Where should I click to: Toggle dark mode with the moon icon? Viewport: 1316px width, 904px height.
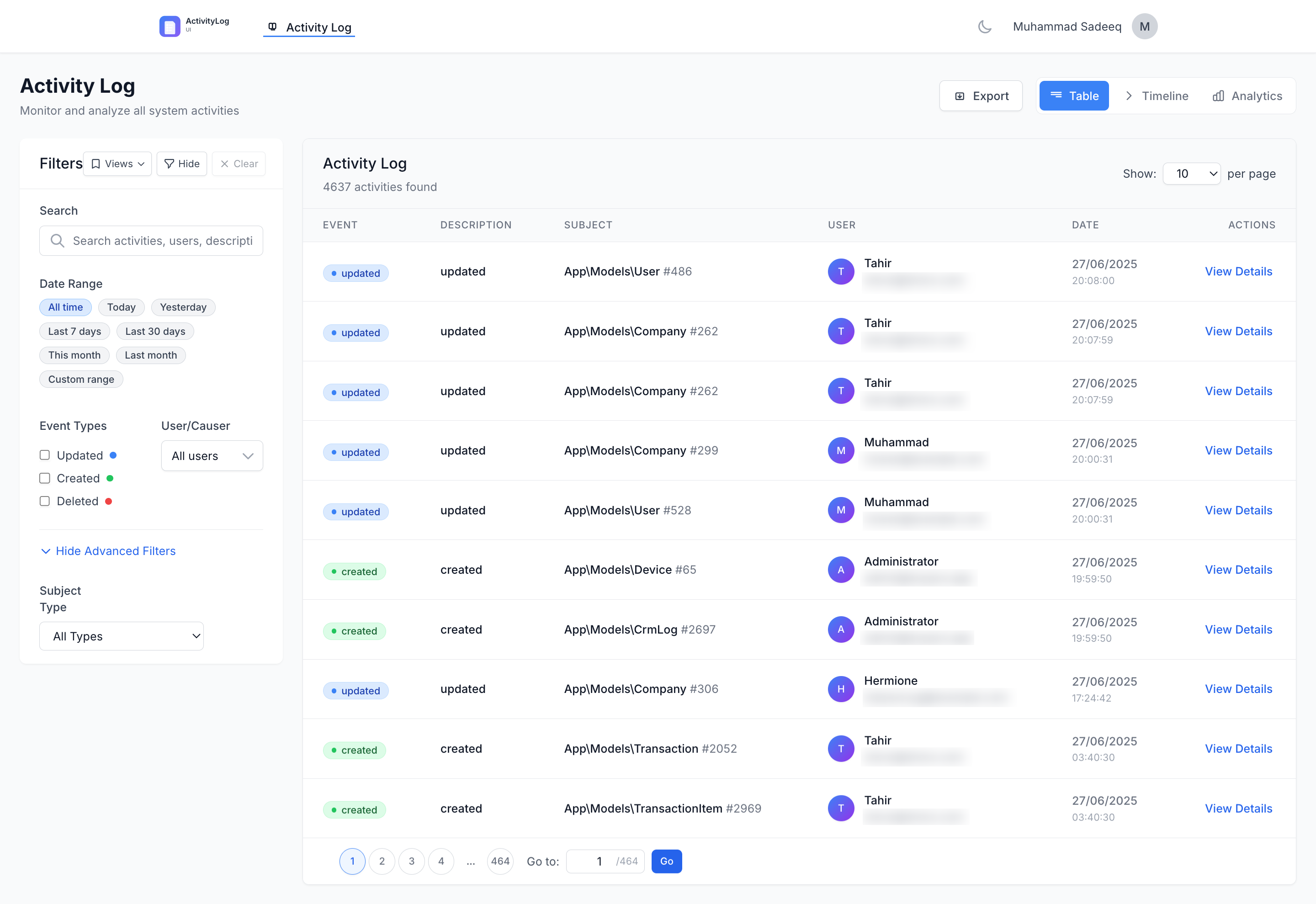coord(984,26)
